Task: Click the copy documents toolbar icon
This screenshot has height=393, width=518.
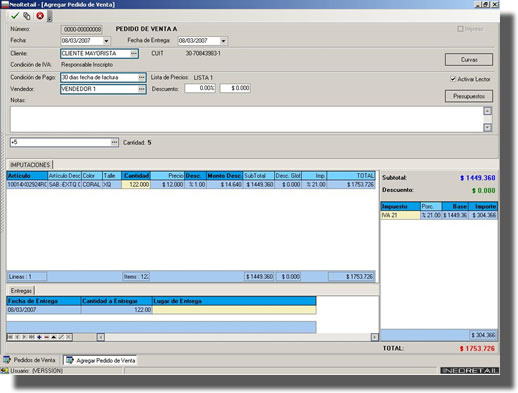Action: [27, 16]
